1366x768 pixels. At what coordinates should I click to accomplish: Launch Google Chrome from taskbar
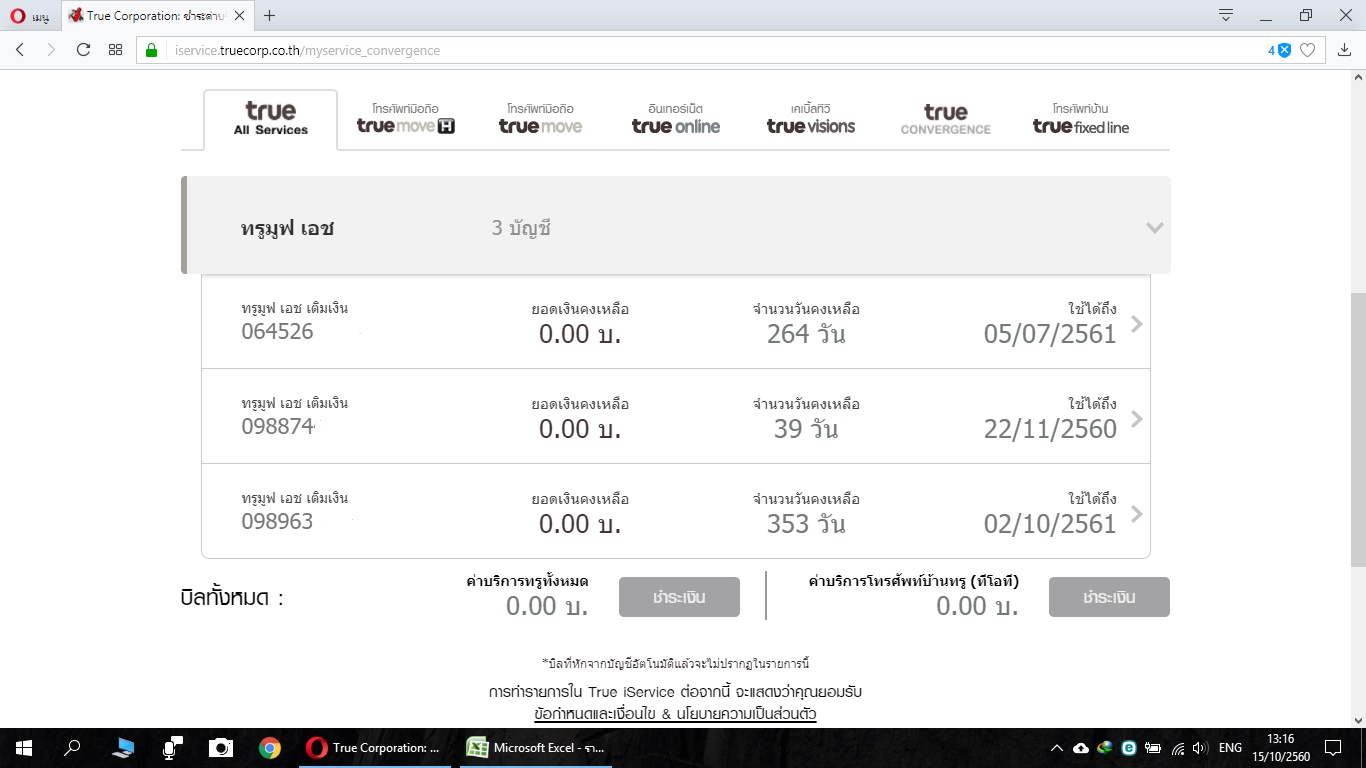tap(269, 748)
